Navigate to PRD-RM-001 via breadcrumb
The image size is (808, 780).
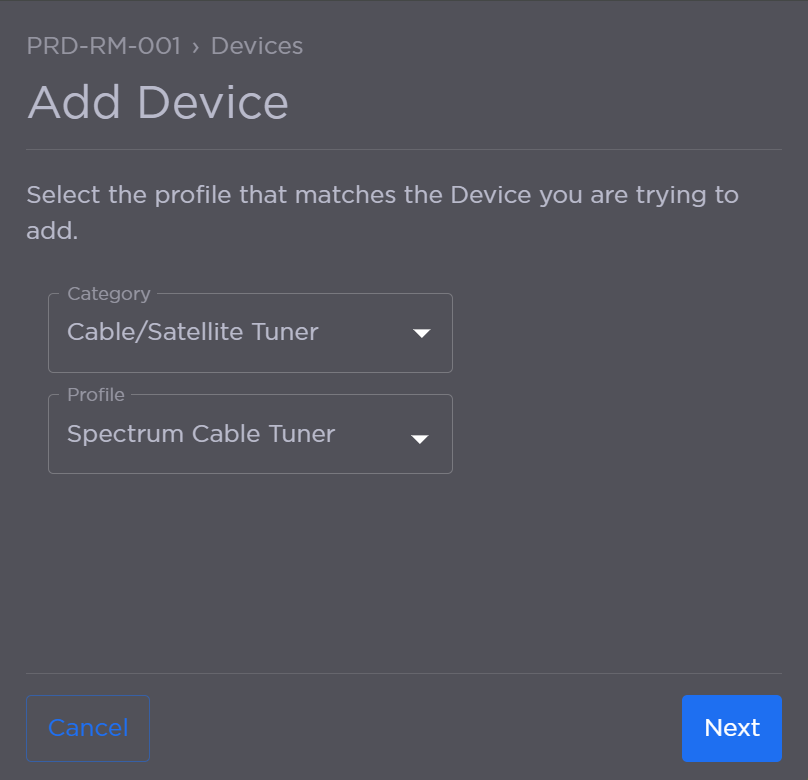pos(104,46)
